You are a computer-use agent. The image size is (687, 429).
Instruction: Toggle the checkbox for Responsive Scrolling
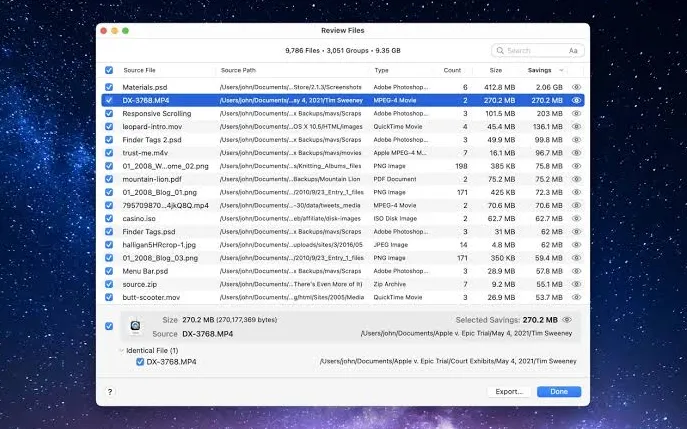[109, 113]
